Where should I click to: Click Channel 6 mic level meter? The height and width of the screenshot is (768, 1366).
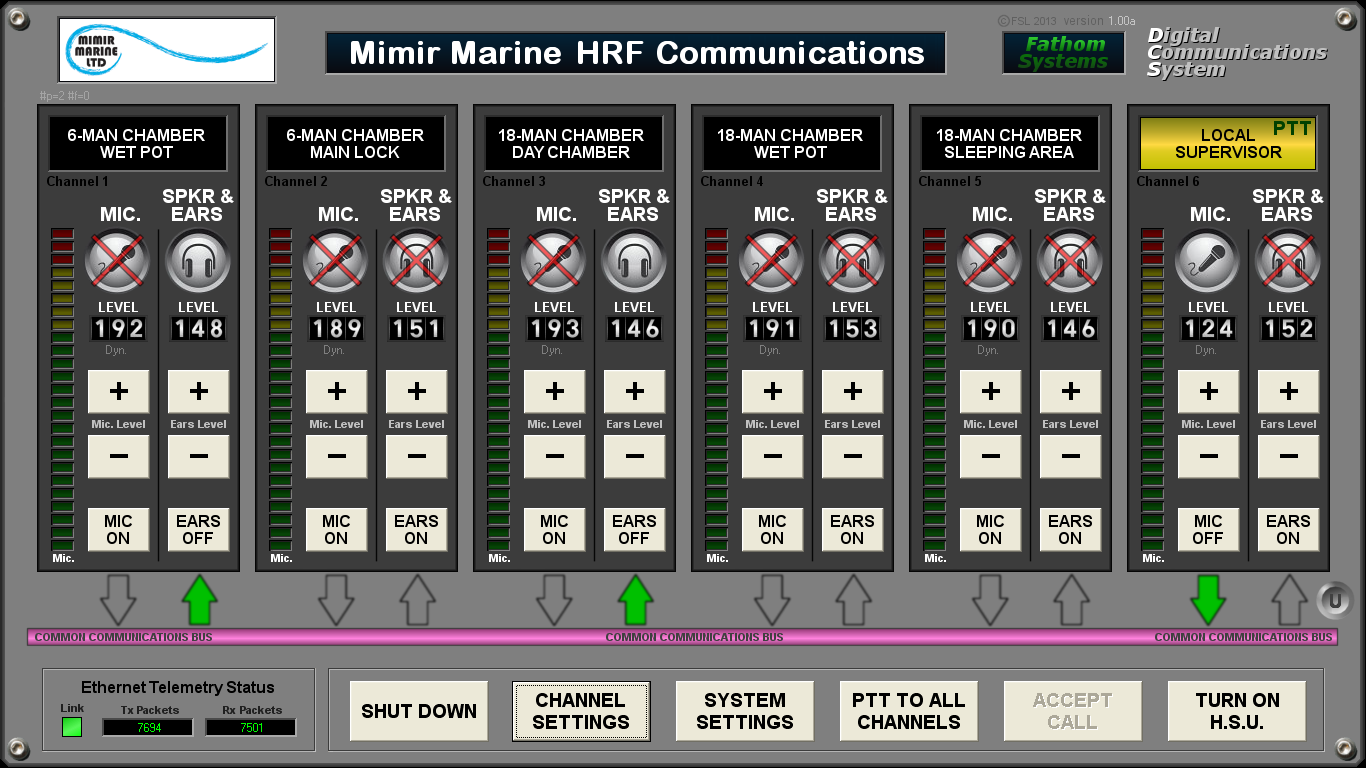click(x=1153, y=390)
